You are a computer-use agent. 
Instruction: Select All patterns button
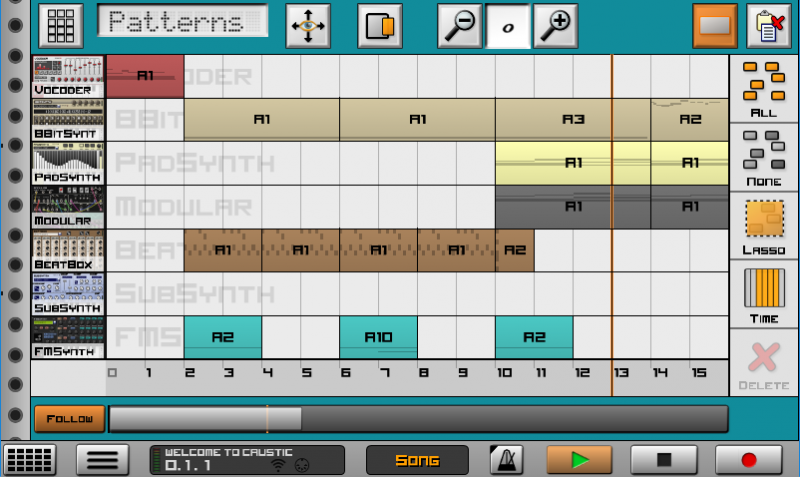[x=764, y=90]
